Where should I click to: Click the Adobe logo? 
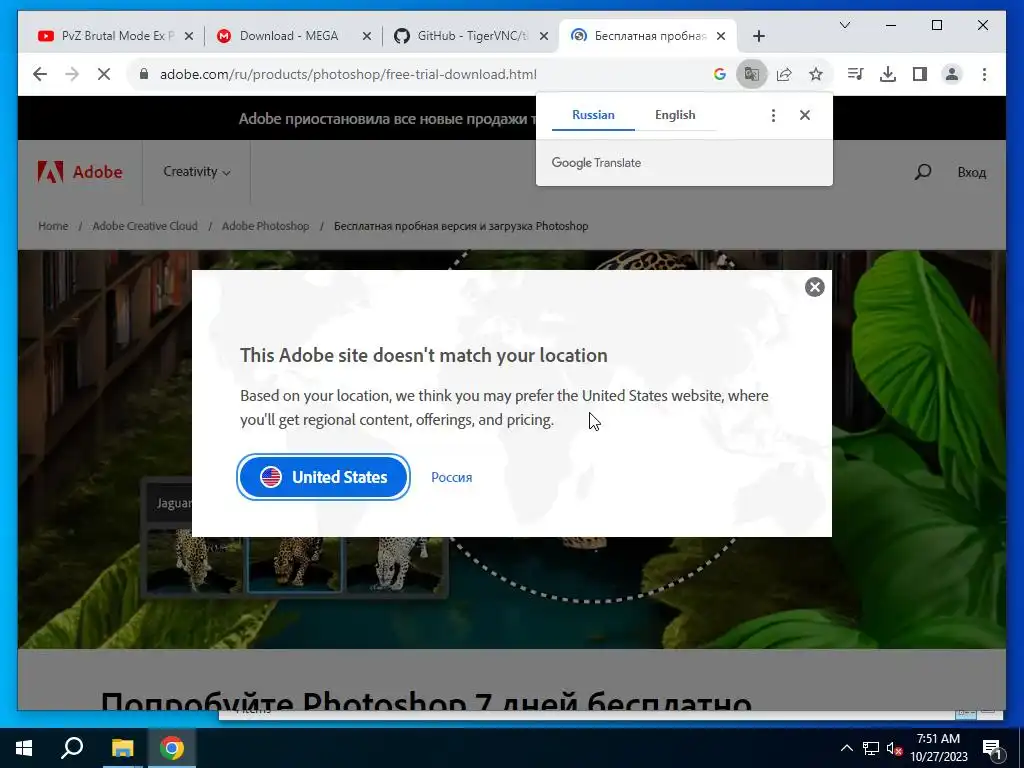tap(80, 172)
